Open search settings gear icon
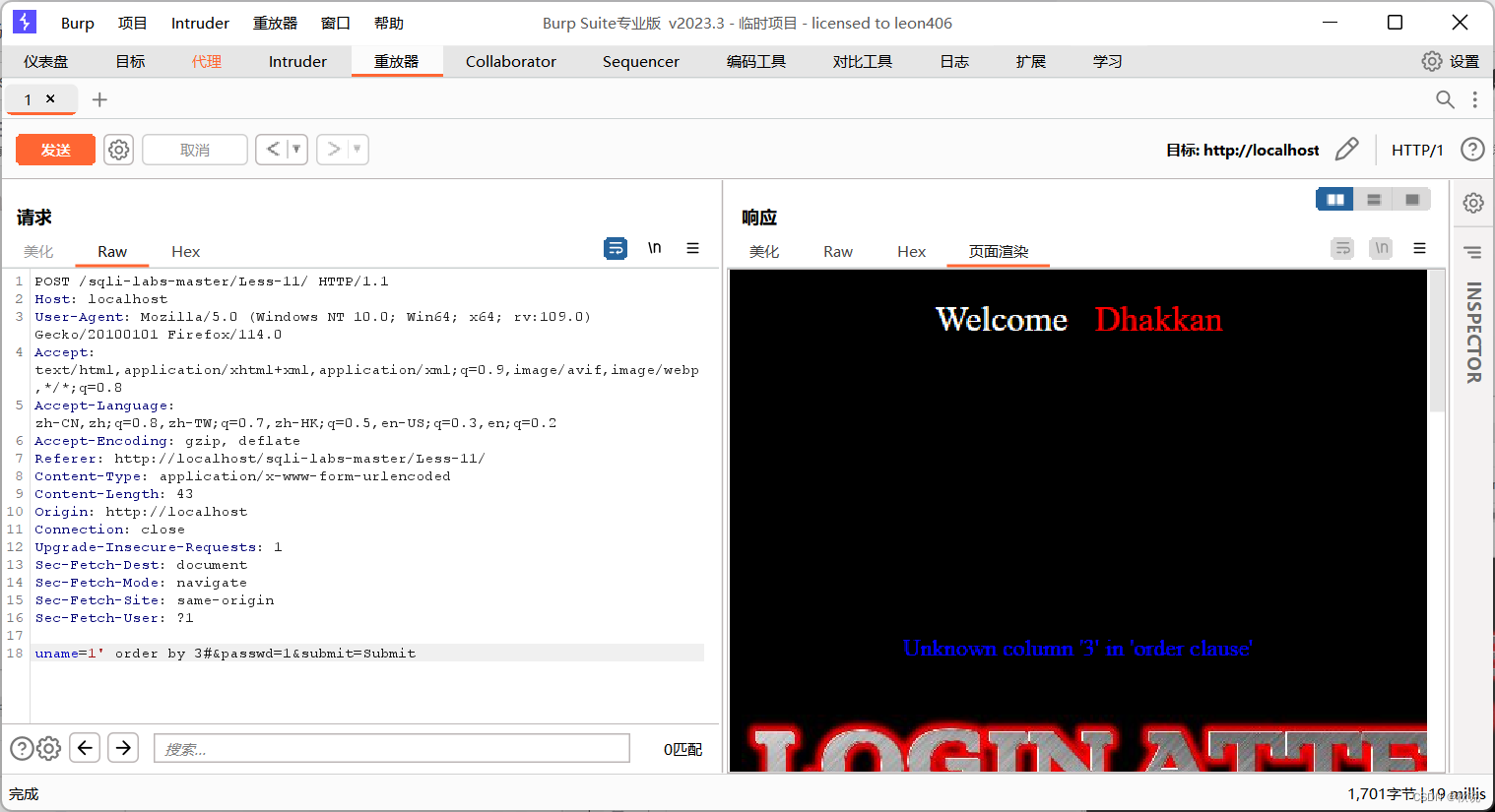Screen dimensions: 1495x812 click(x=48, y=749)
